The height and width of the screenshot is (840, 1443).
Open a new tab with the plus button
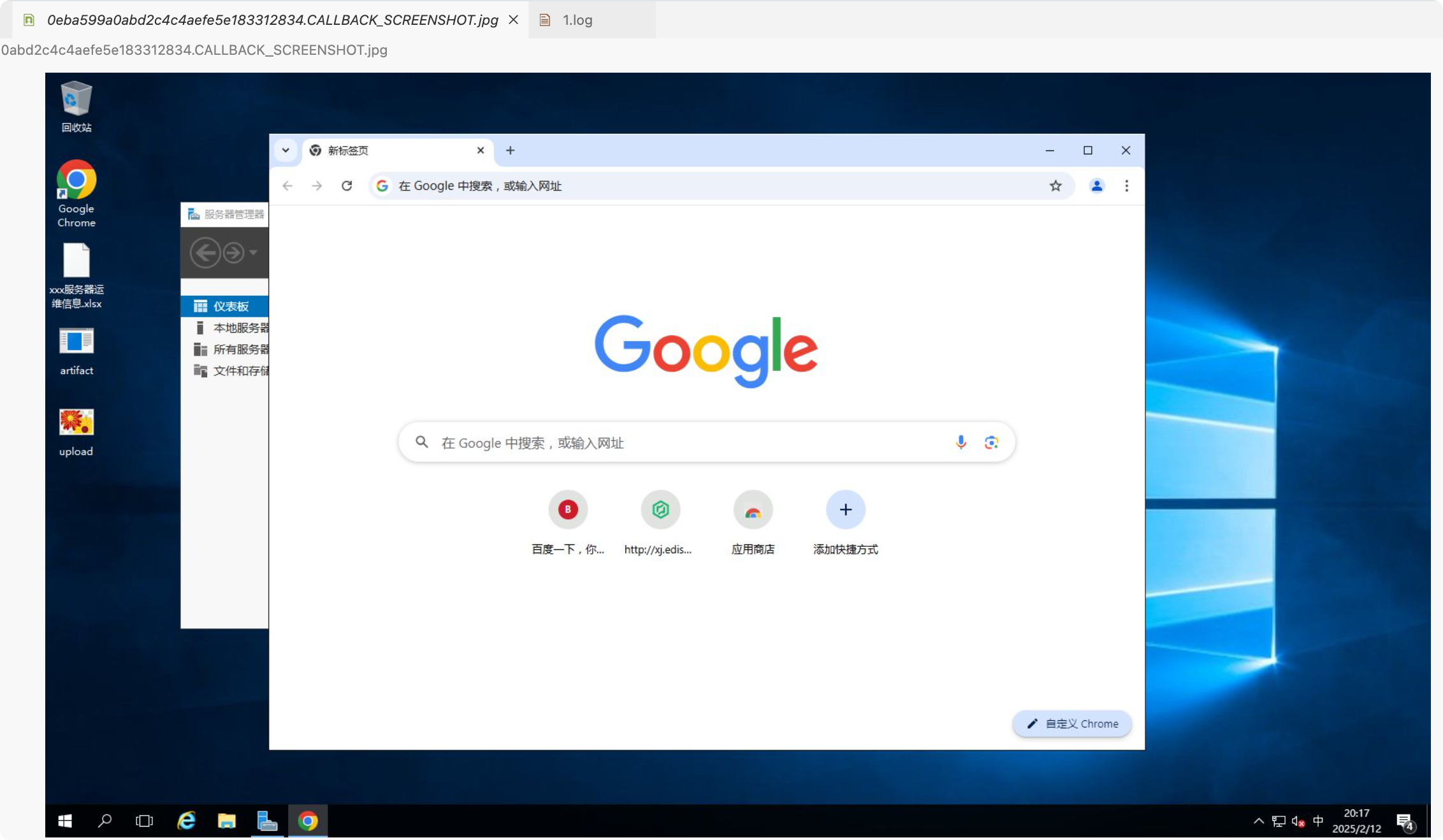coord(510,150)
